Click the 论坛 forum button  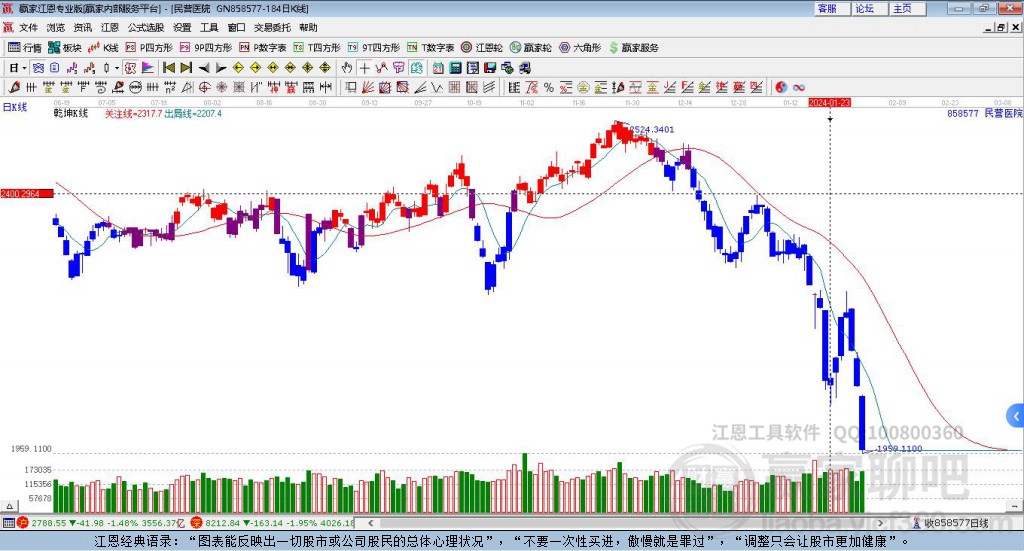coord(870,8)
